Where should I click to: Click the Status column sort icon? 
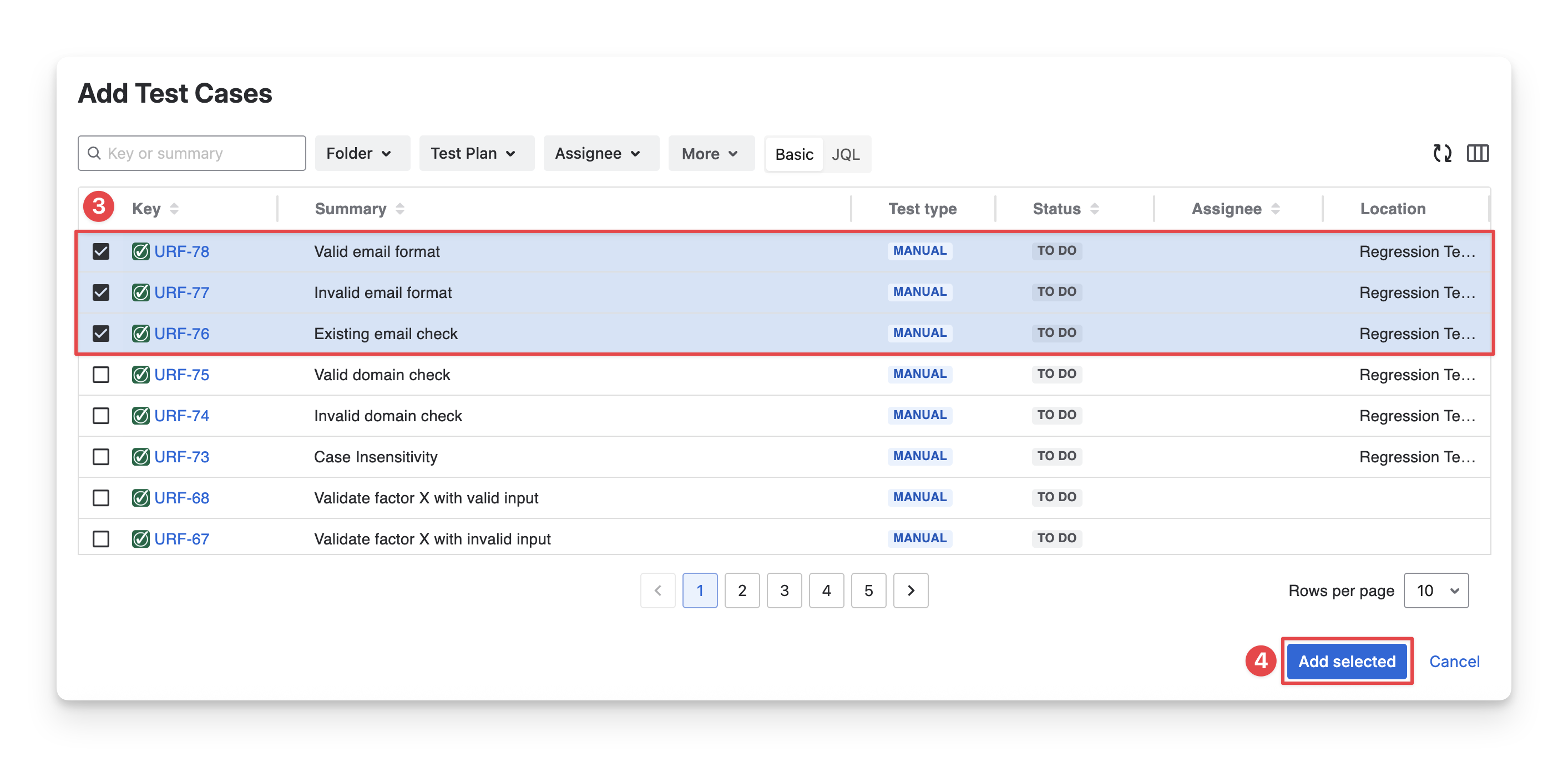[1094, 209]
